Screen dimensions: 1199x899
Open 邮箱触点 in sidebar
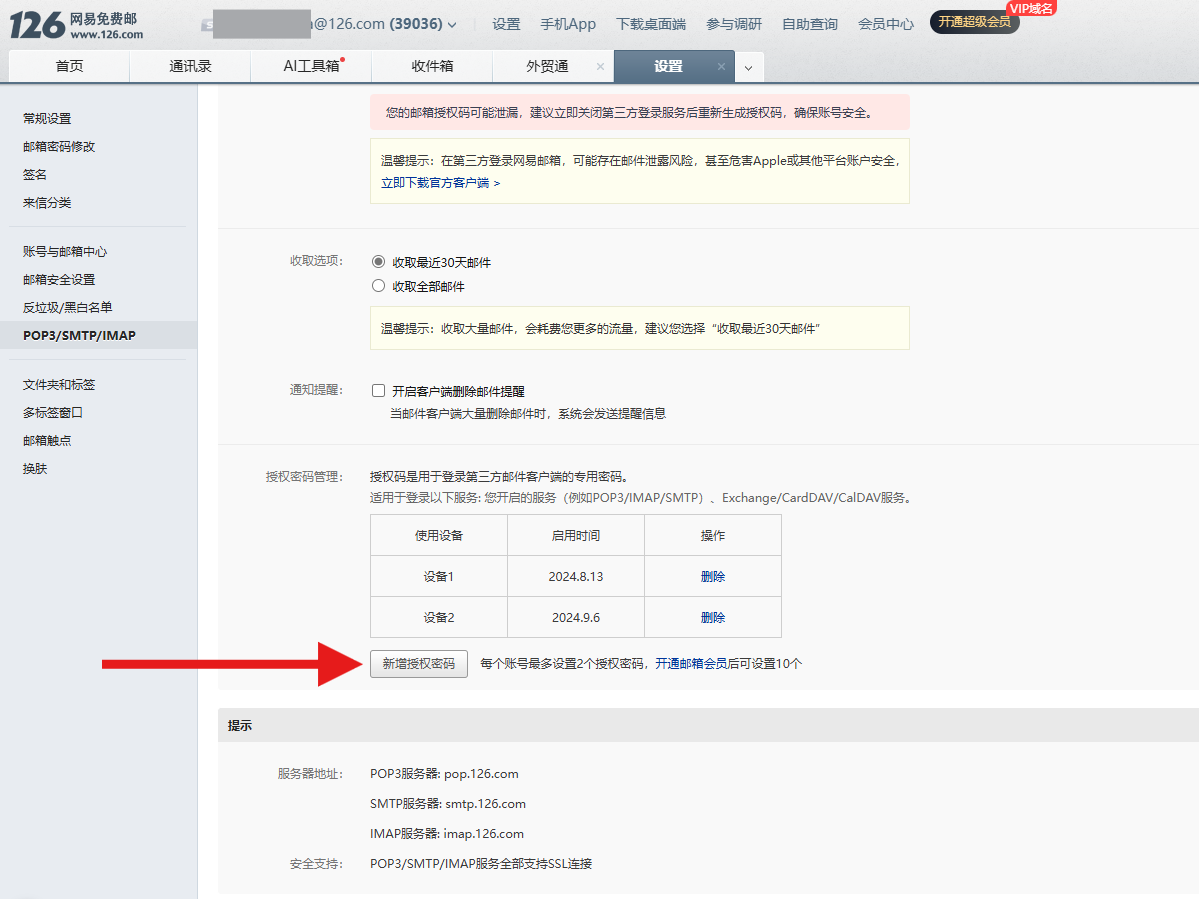[x=47, y=440]
